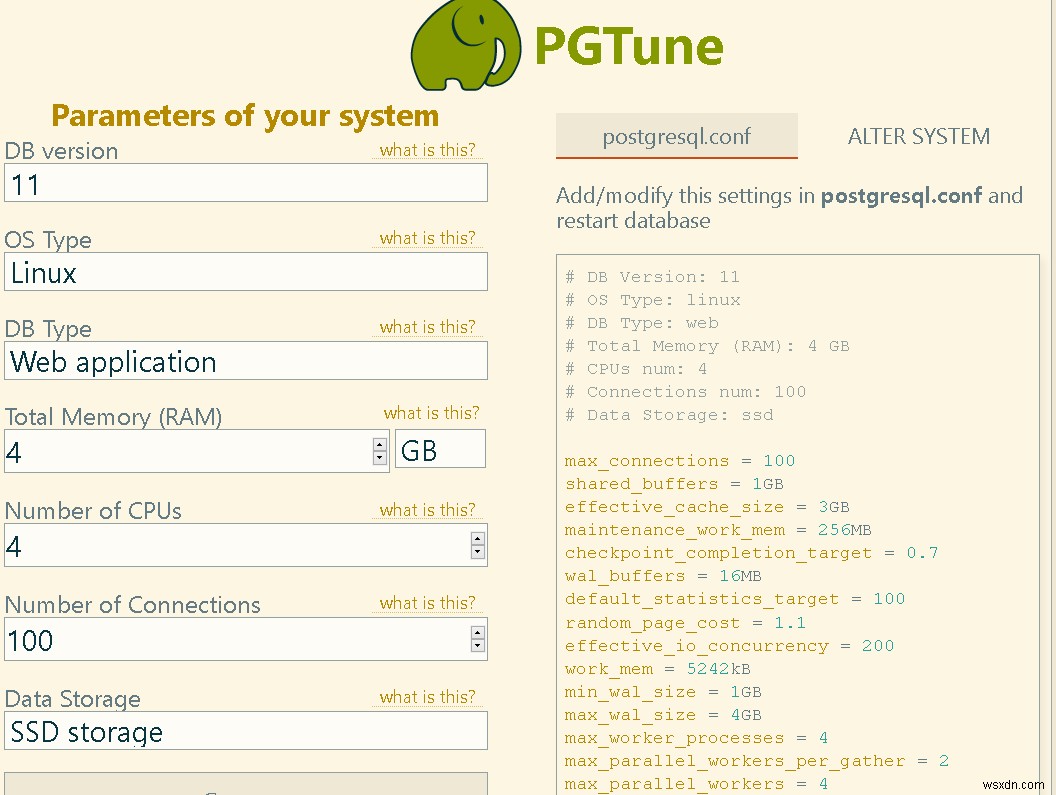Click the 'maintenance_work_mem = 256MB' line
Image resolution: width=1056 pixels, height=795 pixels.
pos(718,530)
